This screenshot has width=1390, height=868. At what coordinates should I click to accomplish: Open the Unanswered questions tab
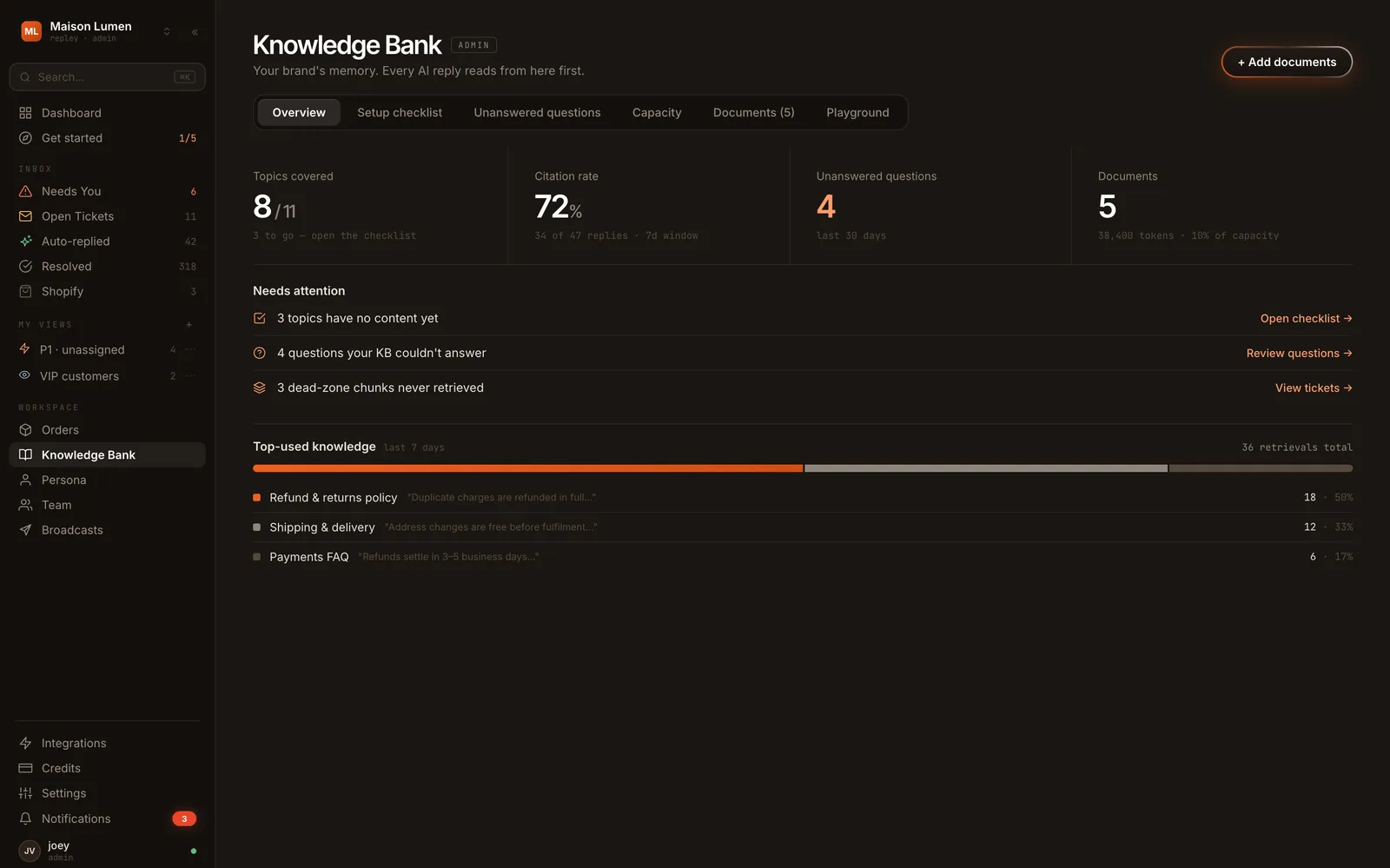point(537,113)
